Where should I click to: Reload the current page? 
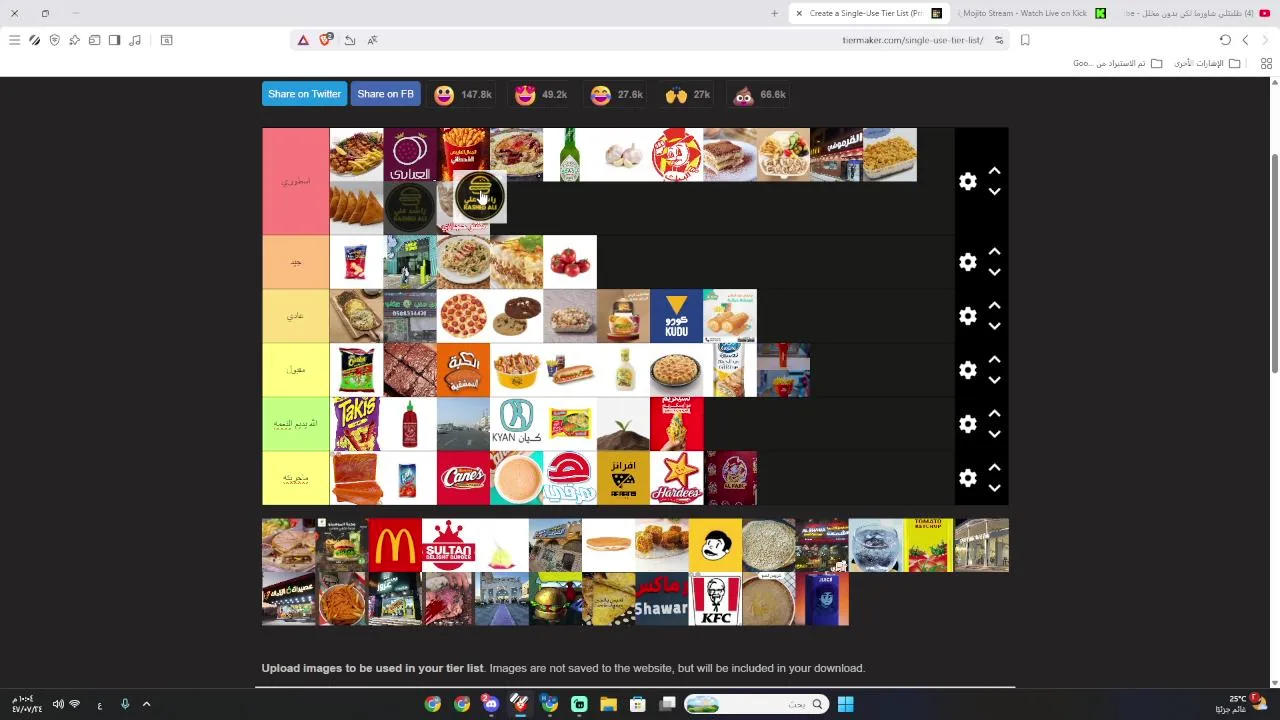click(x=1225, y=40)
